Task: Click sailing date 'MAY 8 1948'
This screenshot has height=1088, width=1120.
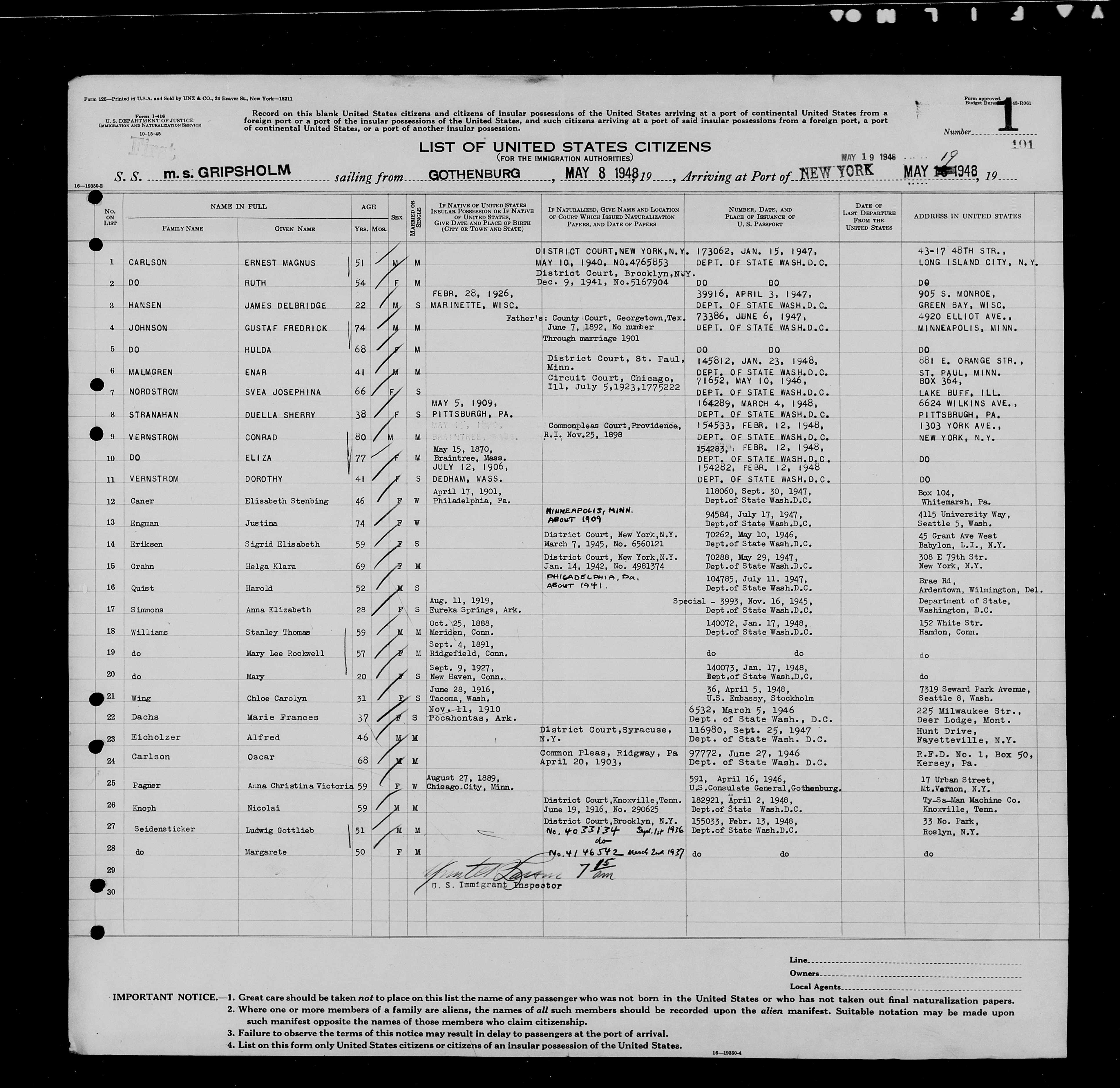Action: tap(601, 173)
